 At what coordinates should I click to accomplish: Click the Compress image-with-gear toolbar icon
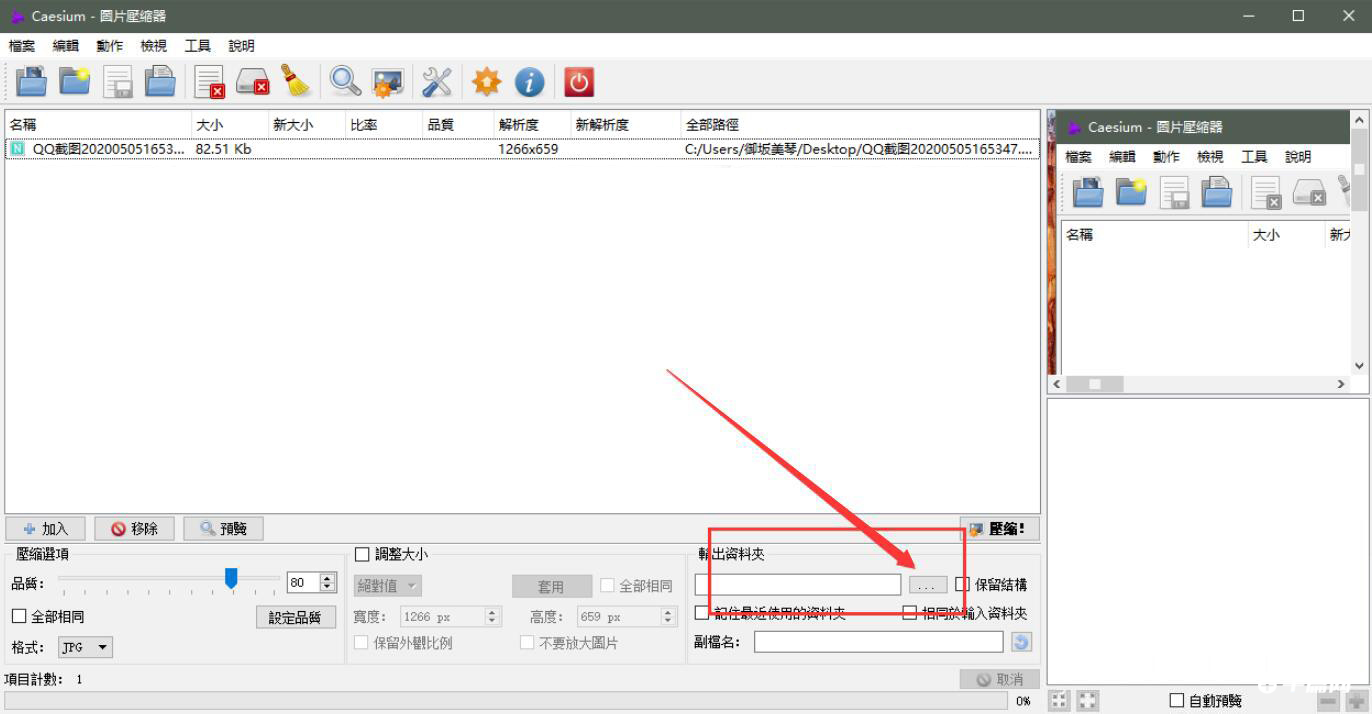[x=387, y=81]
